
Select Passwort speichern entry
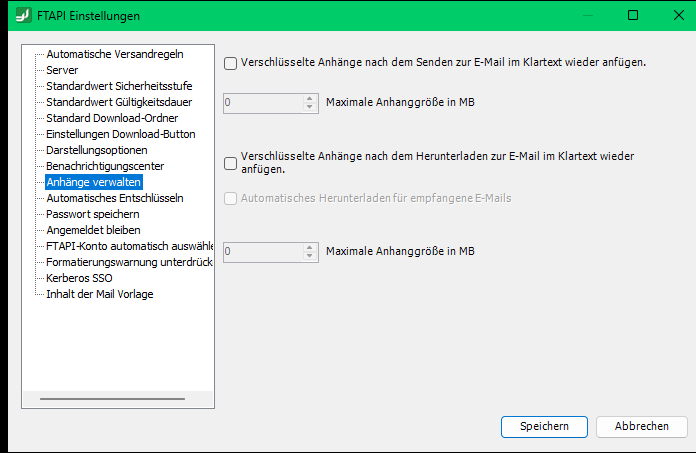pos(93,214)
